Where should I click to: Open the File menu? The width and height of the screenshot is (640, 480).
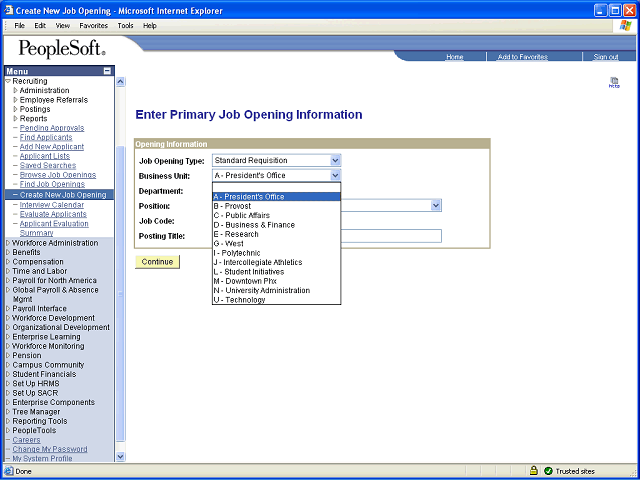tap(20, 26)
